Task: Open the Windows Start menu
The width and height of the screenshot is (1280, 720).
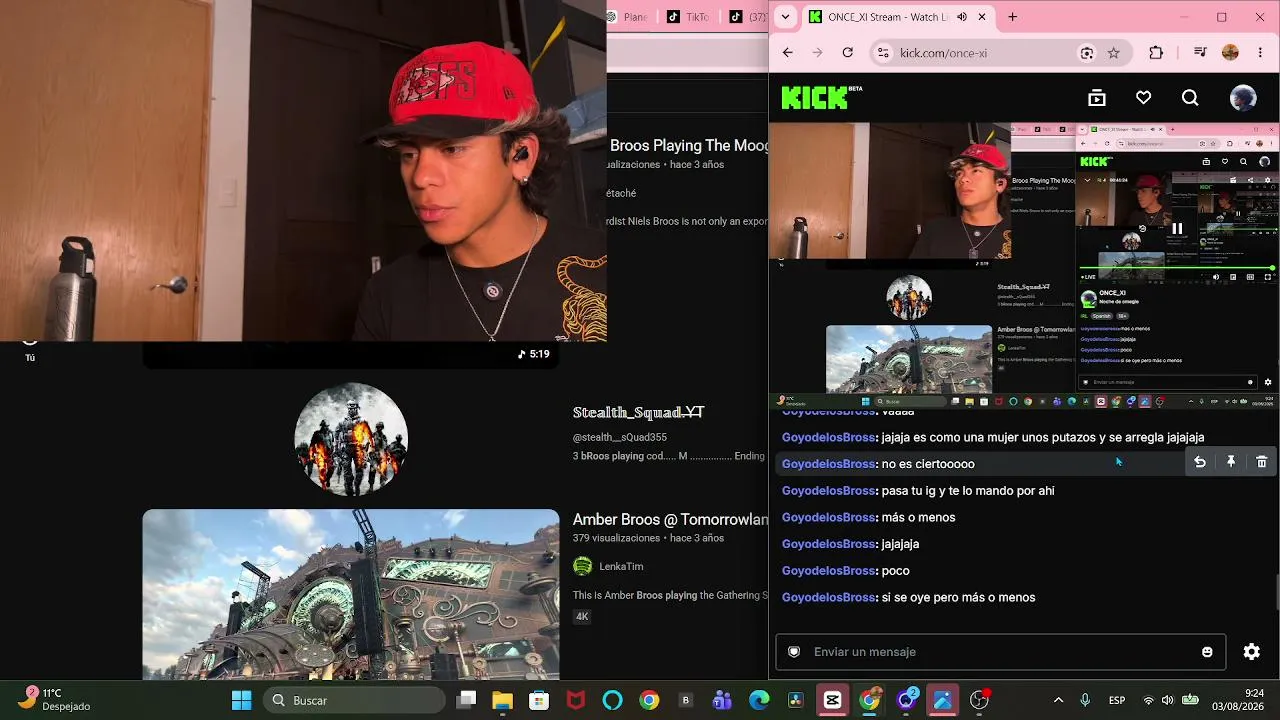Action: (241, 700)
